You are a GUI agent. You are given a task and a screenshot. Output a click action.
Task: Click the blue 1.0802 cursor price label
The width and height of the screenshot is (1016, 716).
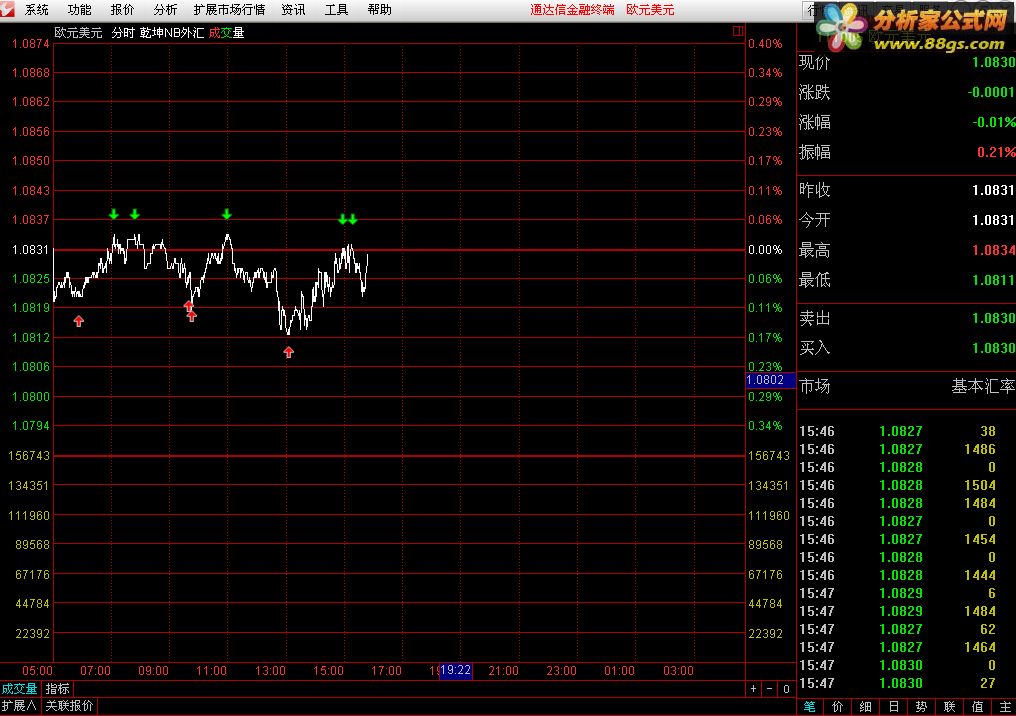click(x=770, y=380)
